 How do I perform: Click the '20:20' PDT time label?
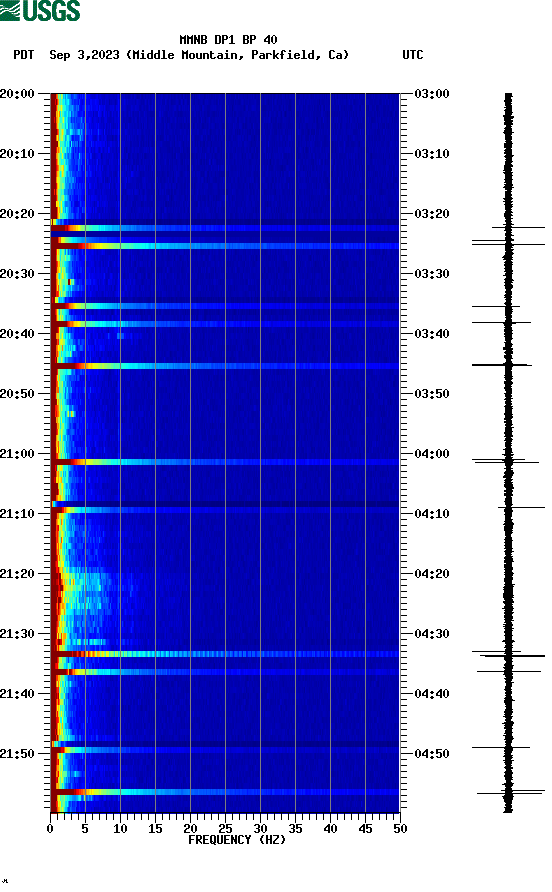(17, 214)
